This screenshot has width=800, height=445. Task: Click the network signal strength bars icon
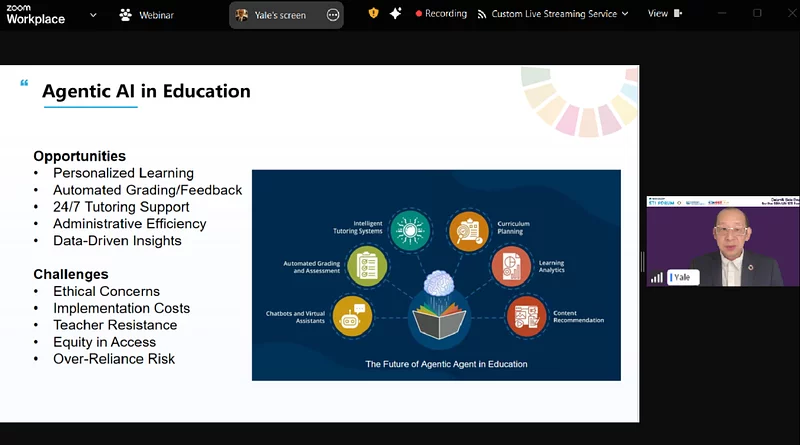(x=657, y=277)
